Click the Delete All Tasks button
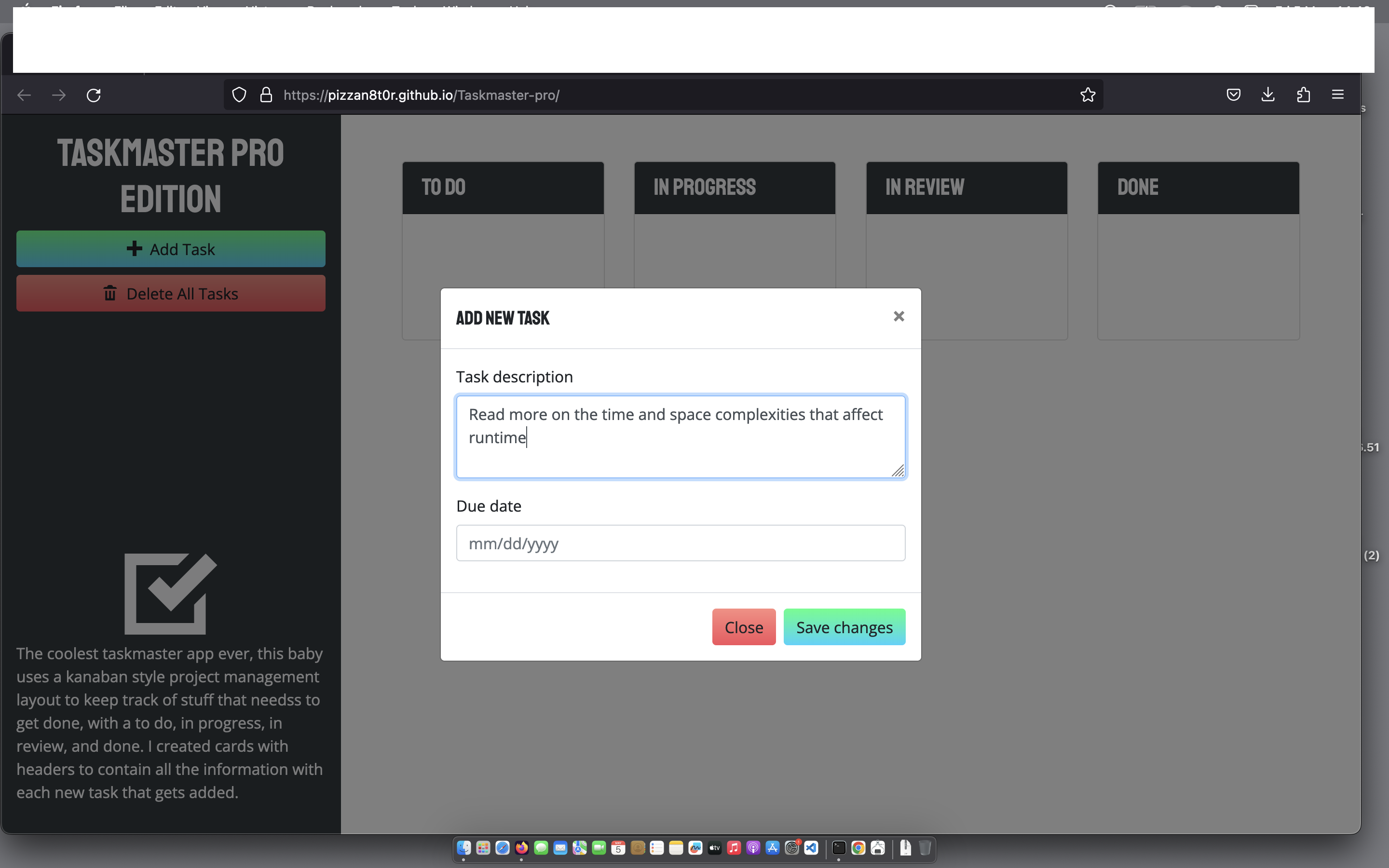This screenshot has height=868, width=1389. [x=170, y=293]
